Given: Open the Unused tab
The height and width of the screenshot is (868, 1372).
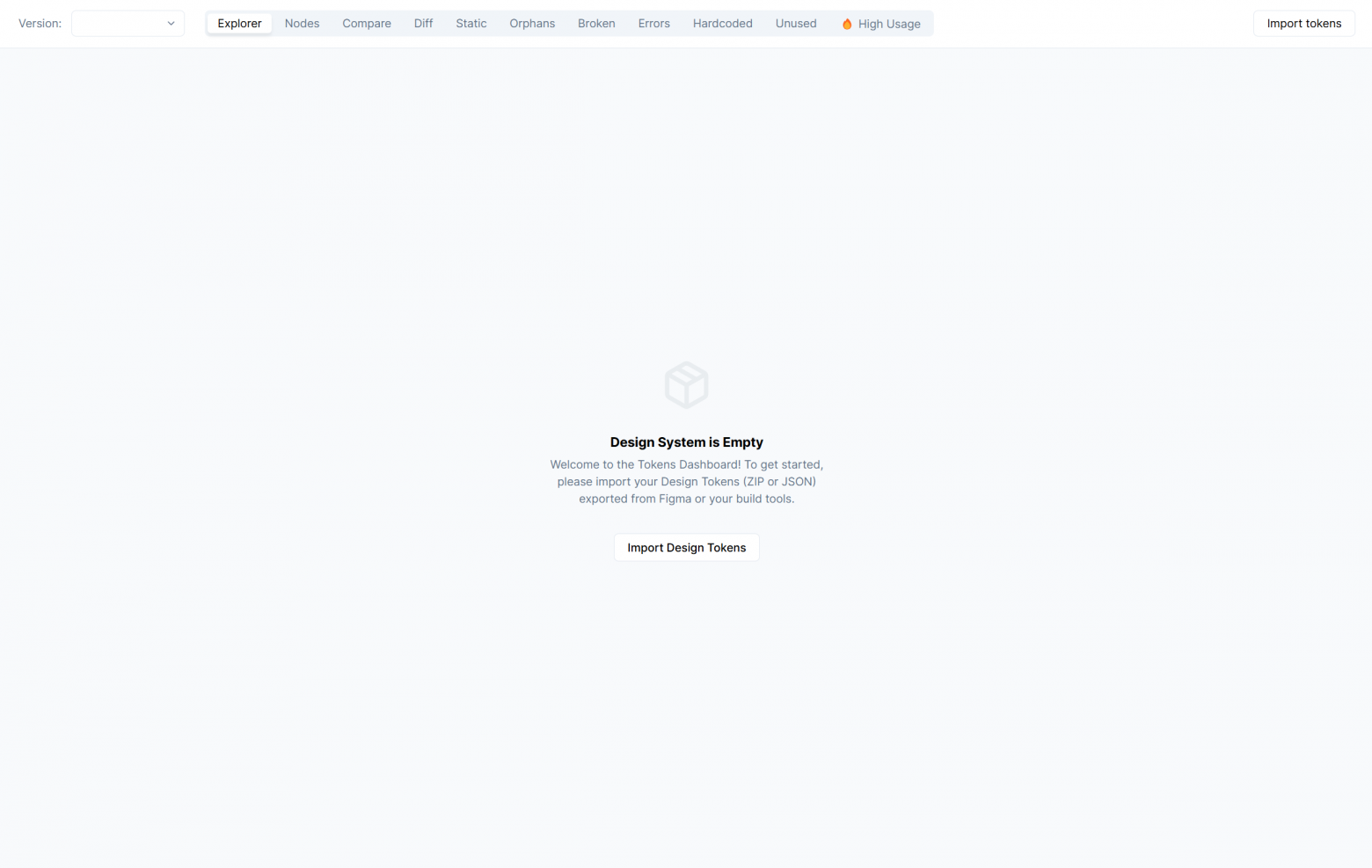Looking at the screenshot, I should 796,24.
